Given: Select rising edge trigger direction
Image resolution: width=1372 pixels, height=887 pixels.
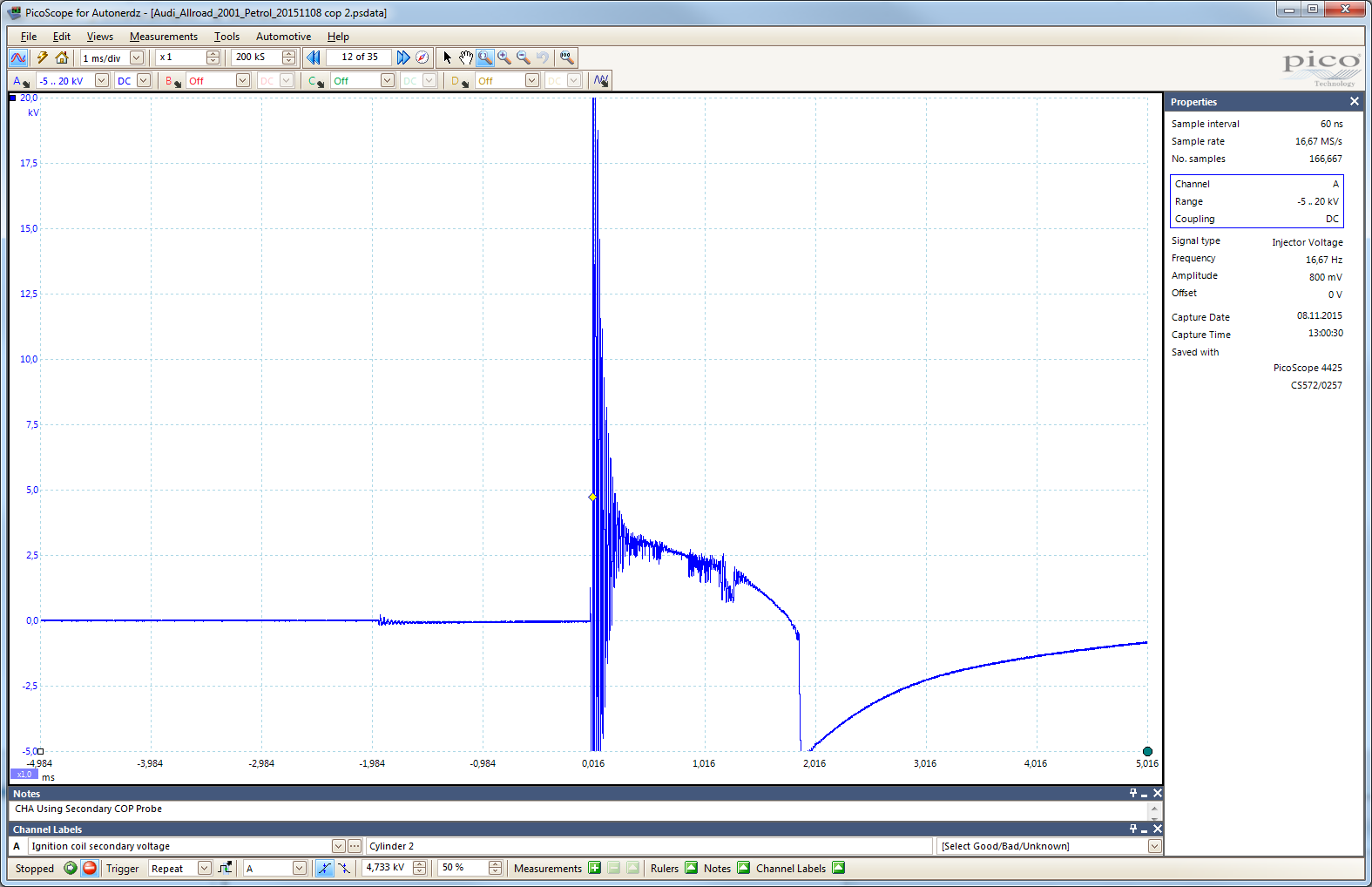Looking at the screenshot, I should (x=324, y=868).
